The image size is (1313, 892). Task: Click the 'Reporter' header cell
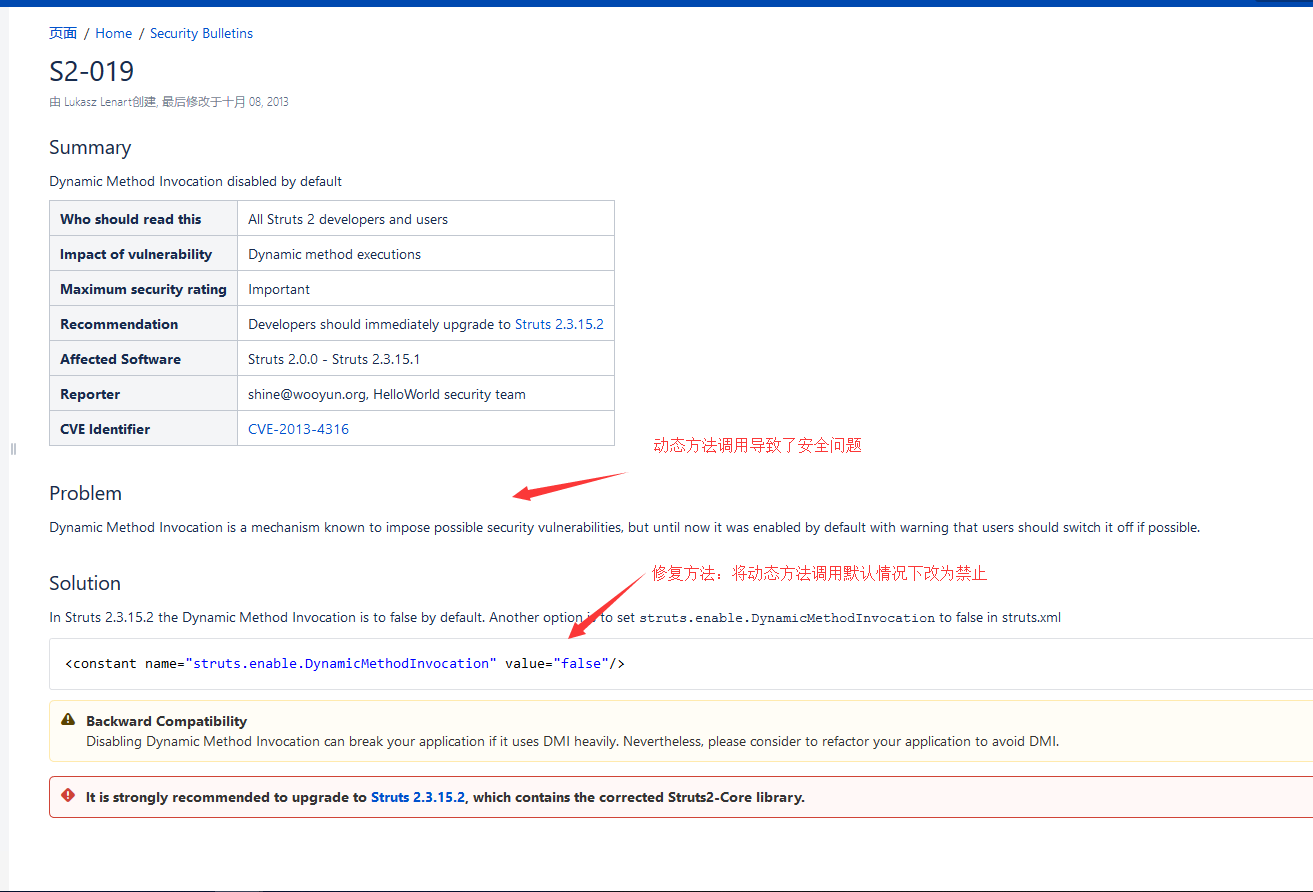tap(143, 394)
